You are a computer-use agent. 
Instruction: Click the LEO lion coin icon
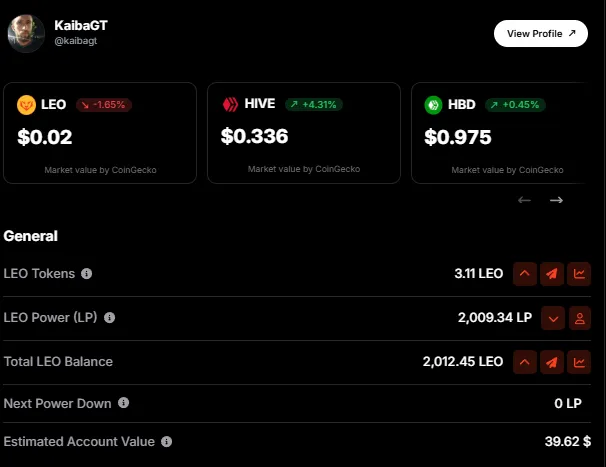(x=26, y=105)
